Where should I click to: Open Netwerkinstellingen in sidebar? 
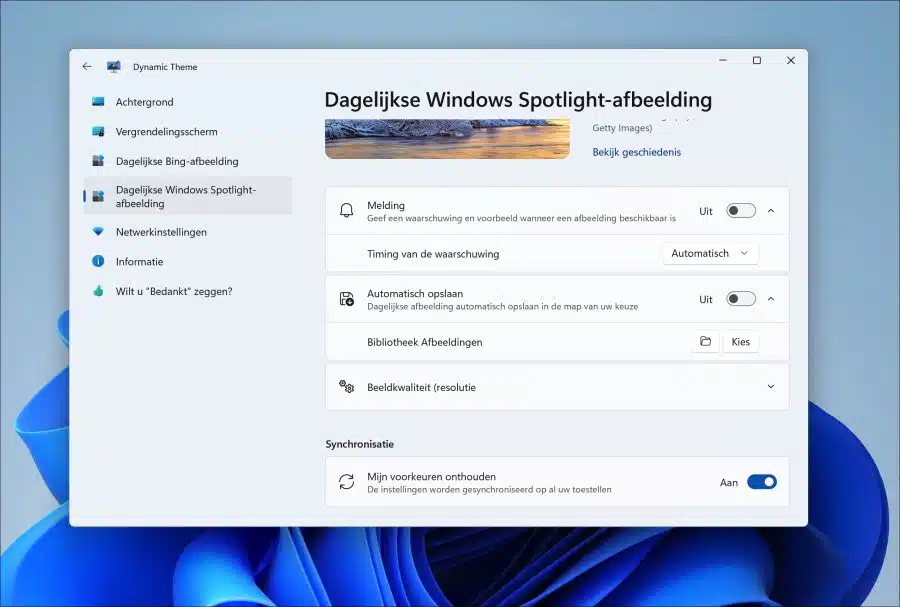point(188,232)
